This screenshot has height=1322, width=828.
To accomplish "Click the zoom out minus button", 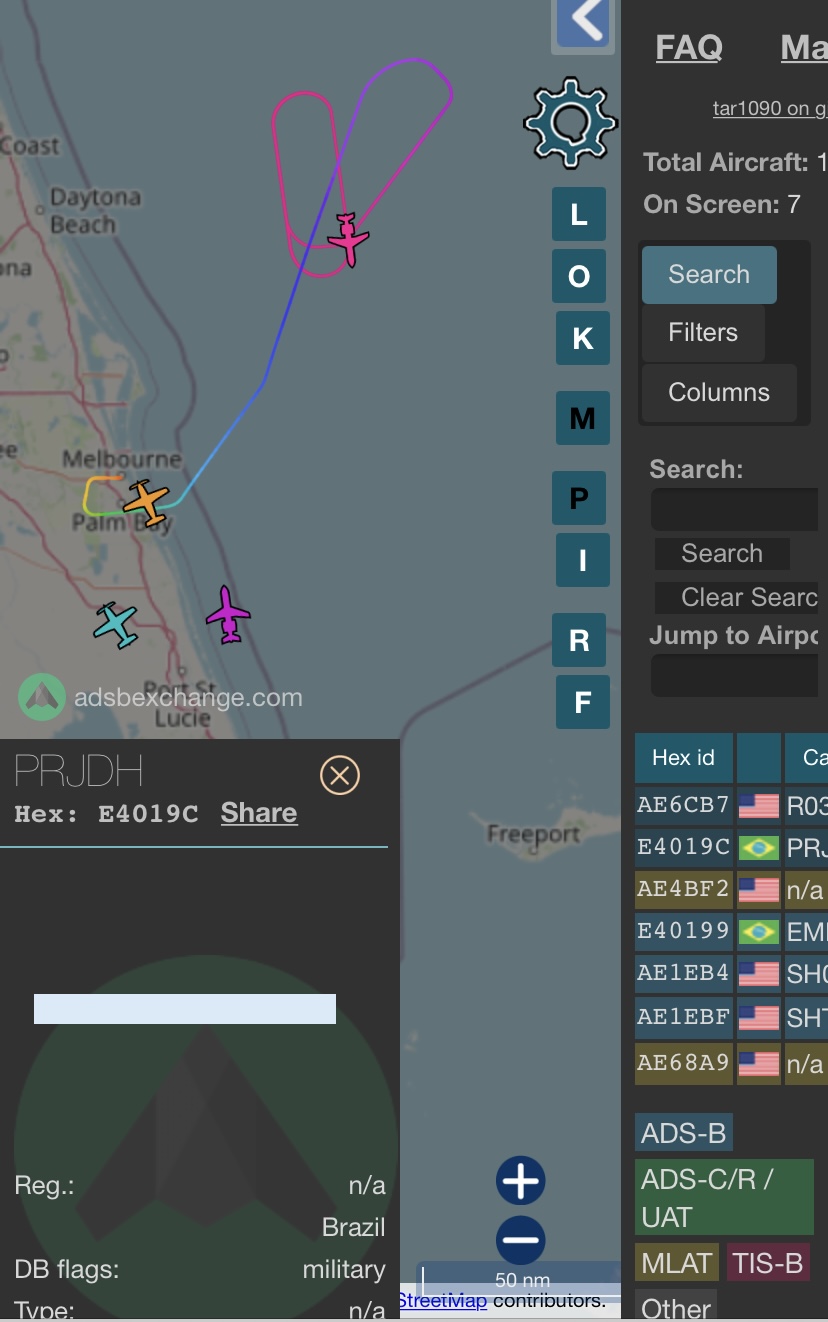I will (x=520, y=1241).
